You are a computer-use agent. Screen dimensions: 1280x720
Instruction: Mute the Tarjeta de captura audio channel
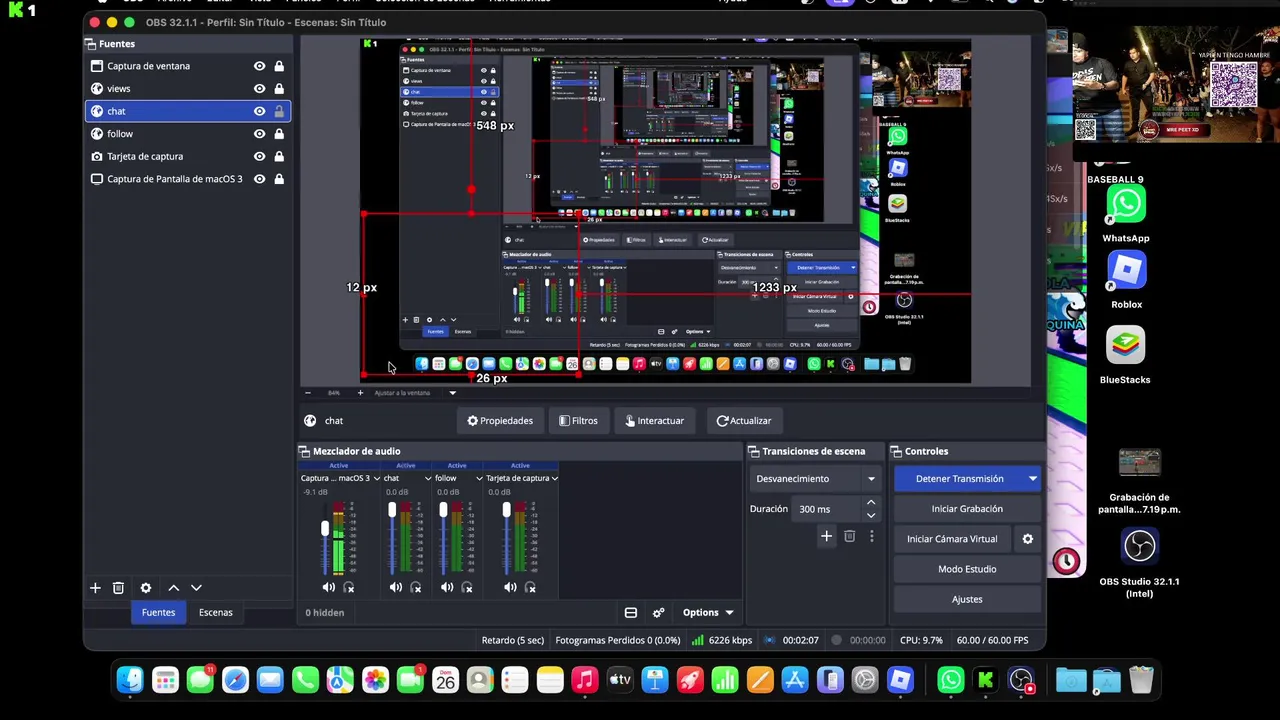510,587
